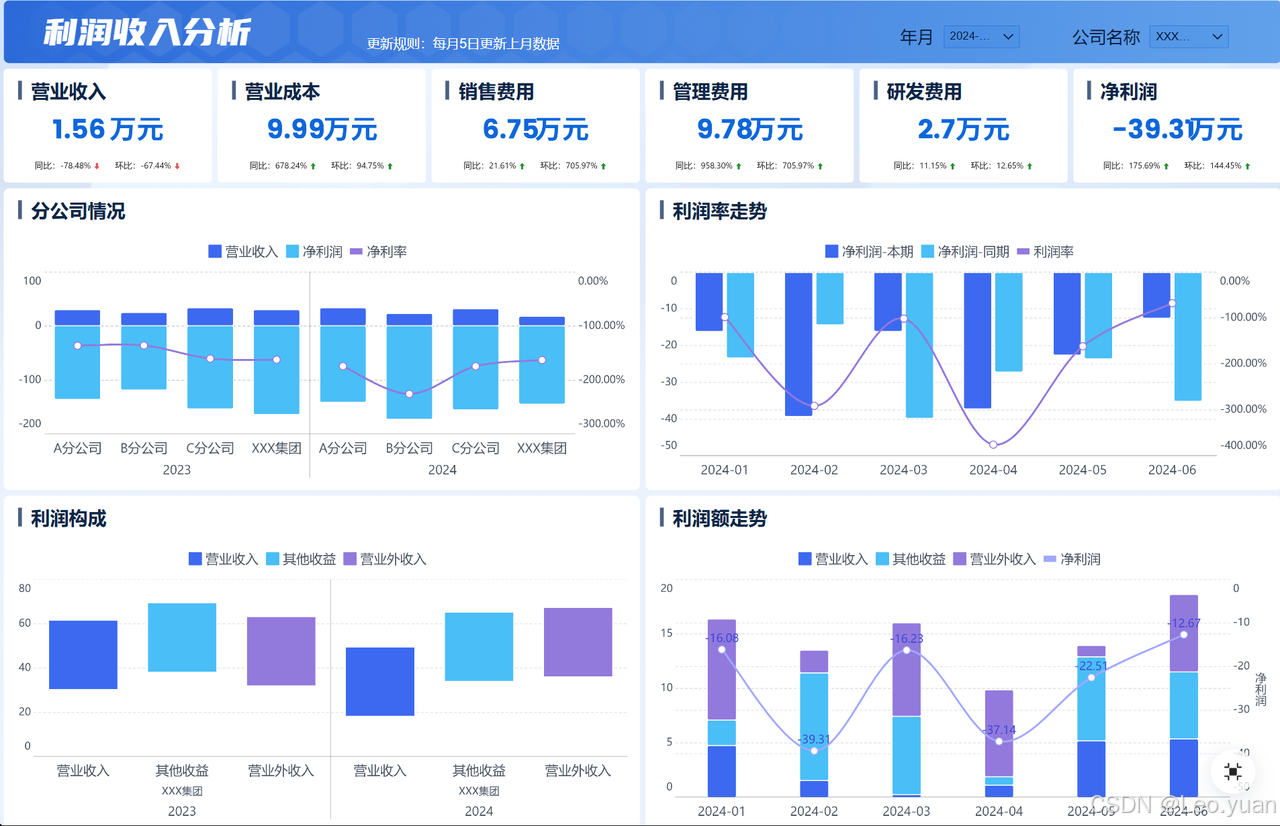Toggle 净利率 legend in 分公司情况 chart
1280x826 pixels.
click(x=379, y=252)
